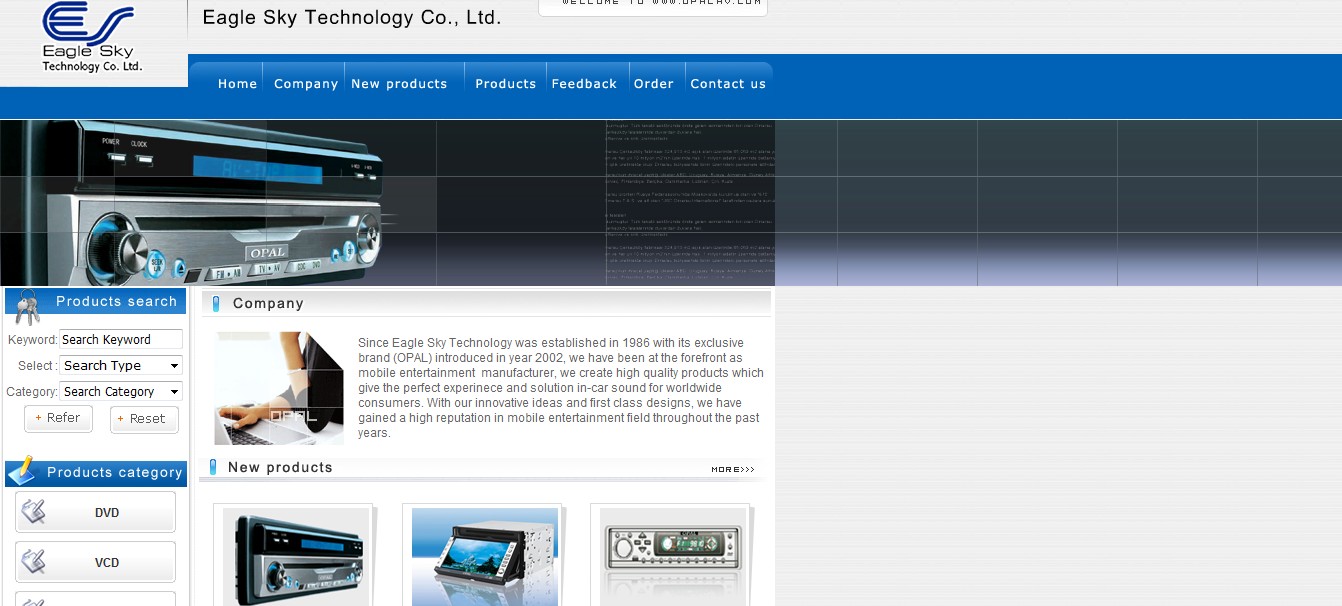Click the Search Keyword input field

[x=121, y=340]
